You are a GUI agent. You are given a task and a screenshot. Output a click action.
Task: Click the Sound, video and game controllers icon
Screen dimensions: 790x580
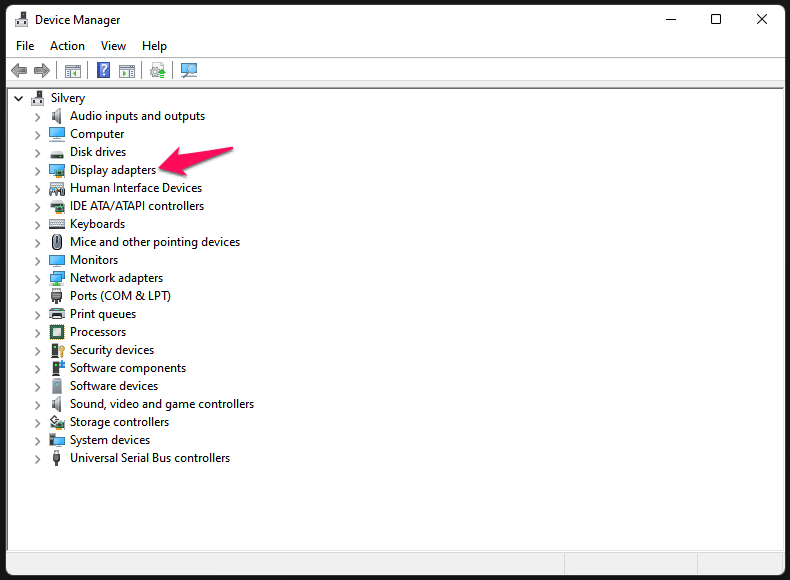coord(56,404)
